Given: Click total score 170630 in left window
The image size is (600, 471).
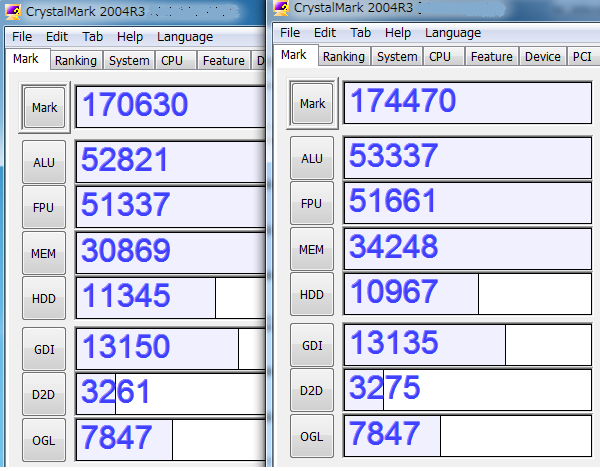Looking at the screenshot, I should (x=171, y=107).
